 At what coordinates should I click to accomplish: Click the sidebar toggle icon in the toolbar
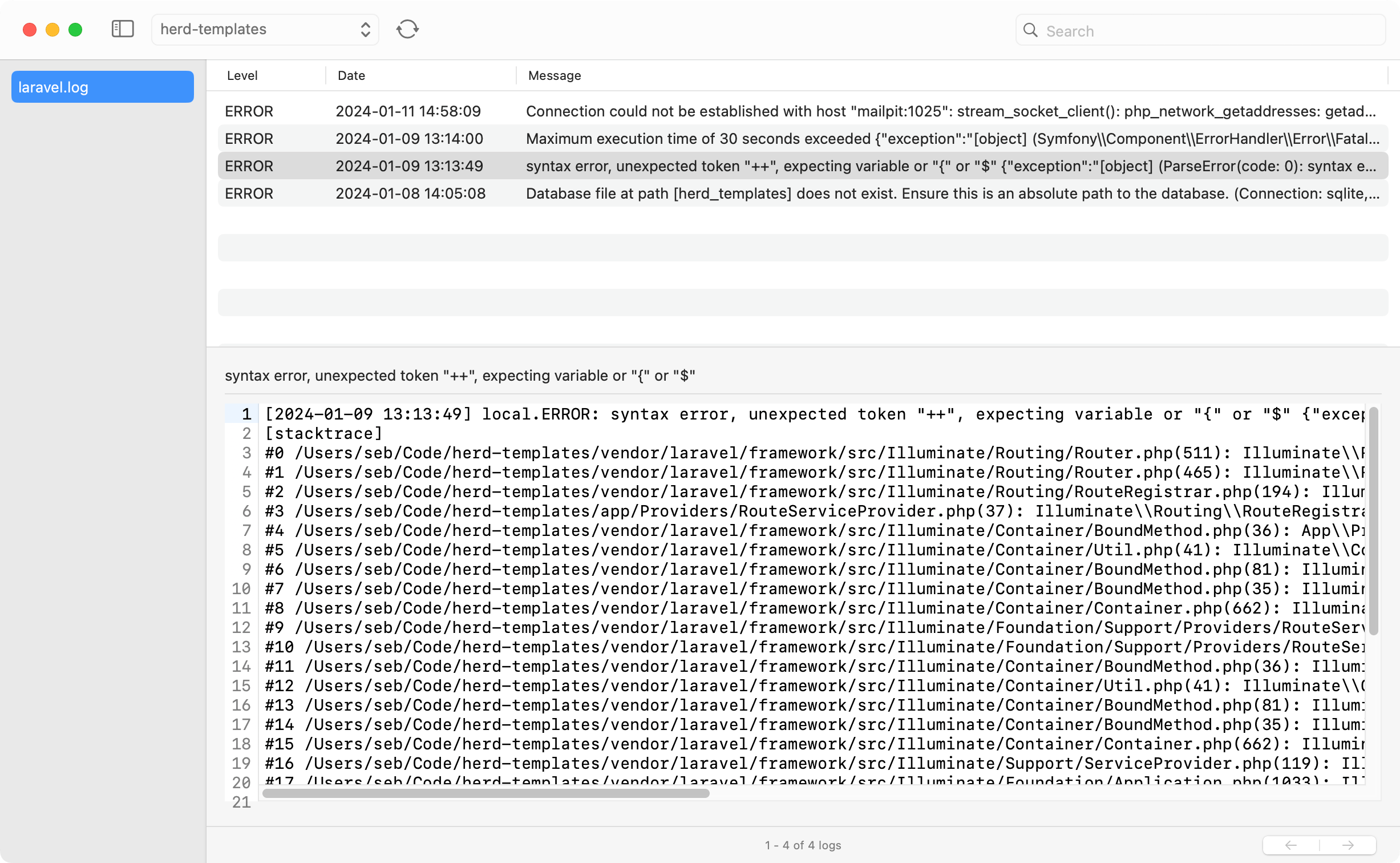coord(122,29)
